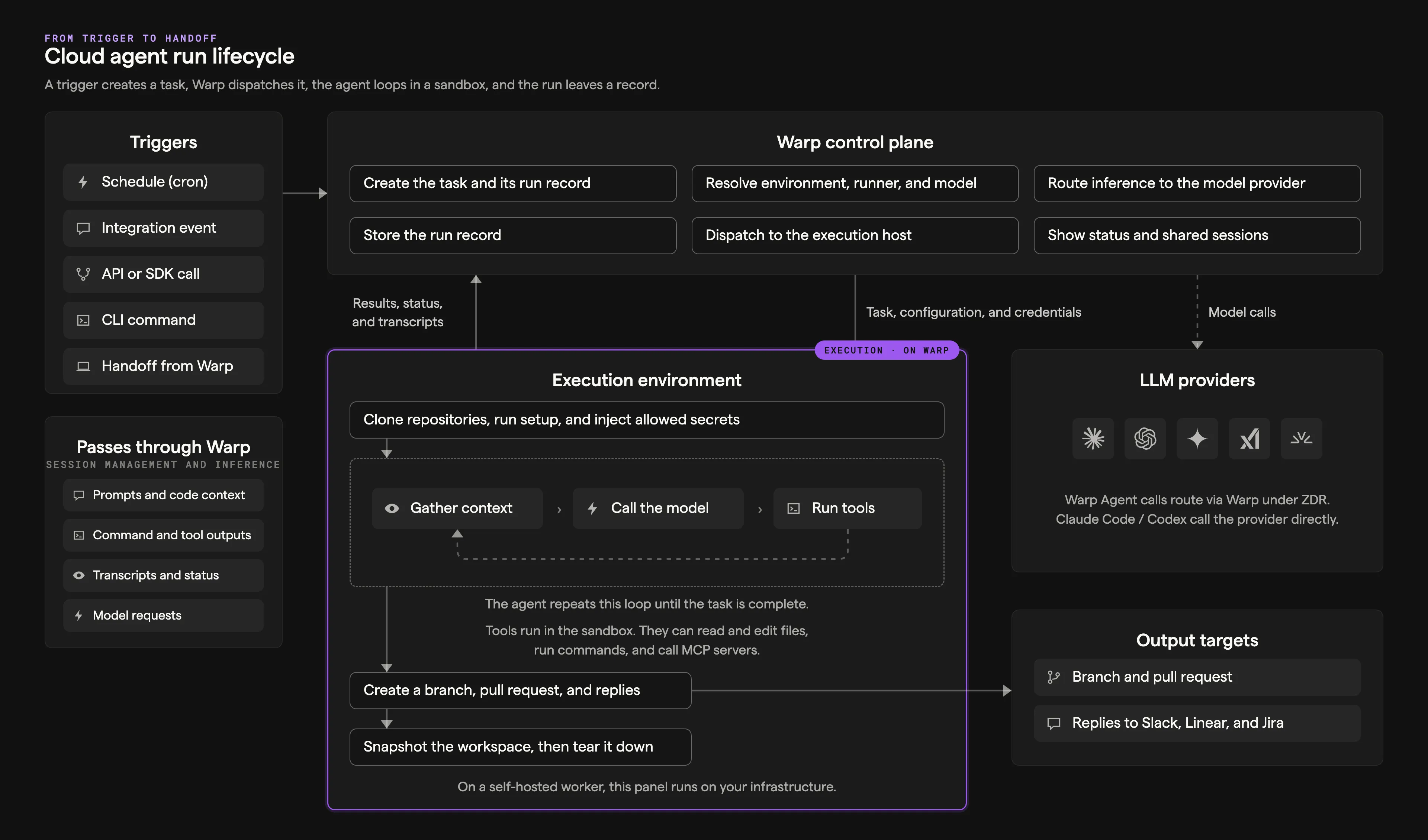Click the chat icon beside Prompts and code context
This screenshot has width=1428, height=840.
79,495
